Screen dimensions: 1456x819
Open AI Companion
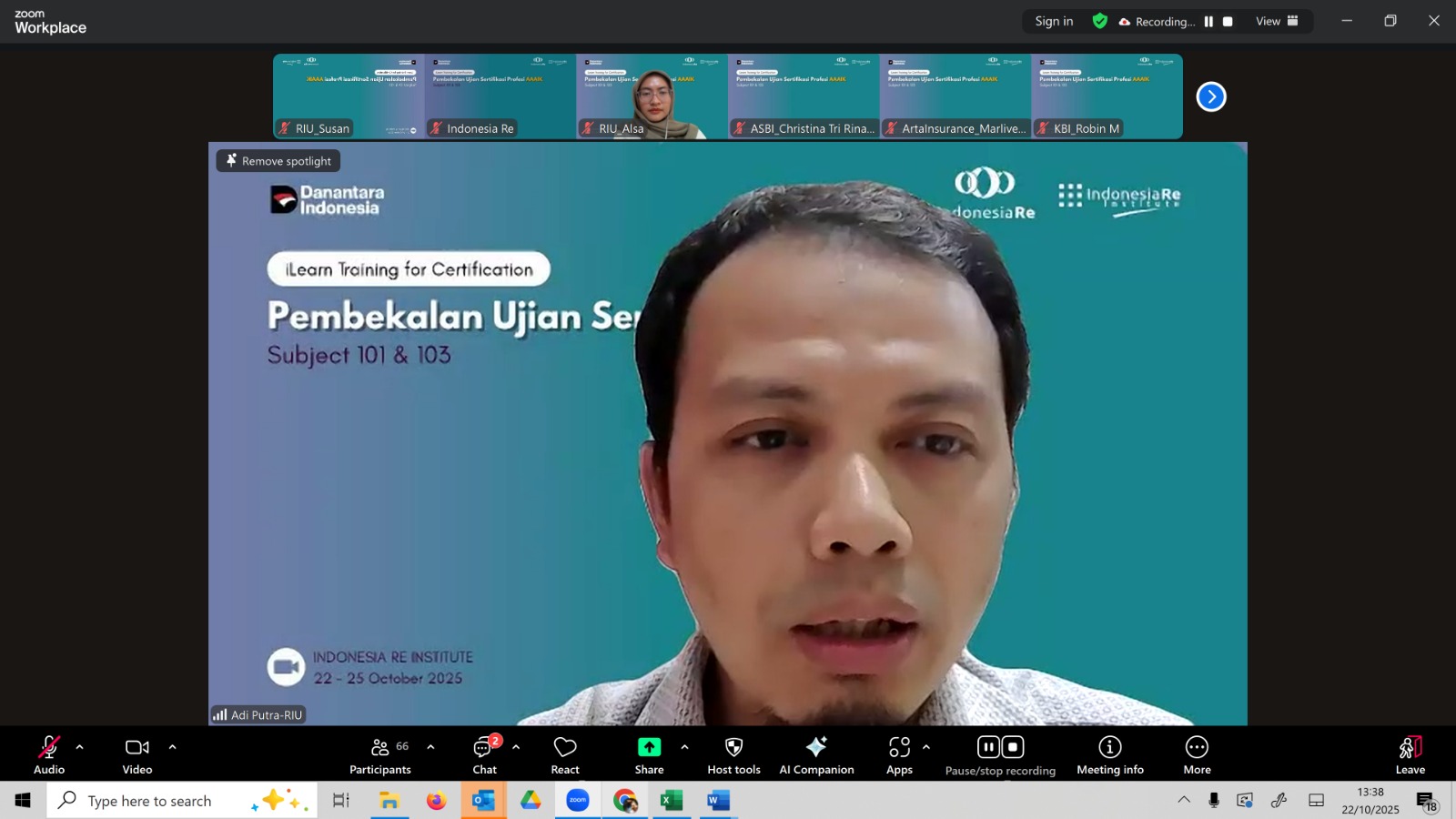[816, 755]
